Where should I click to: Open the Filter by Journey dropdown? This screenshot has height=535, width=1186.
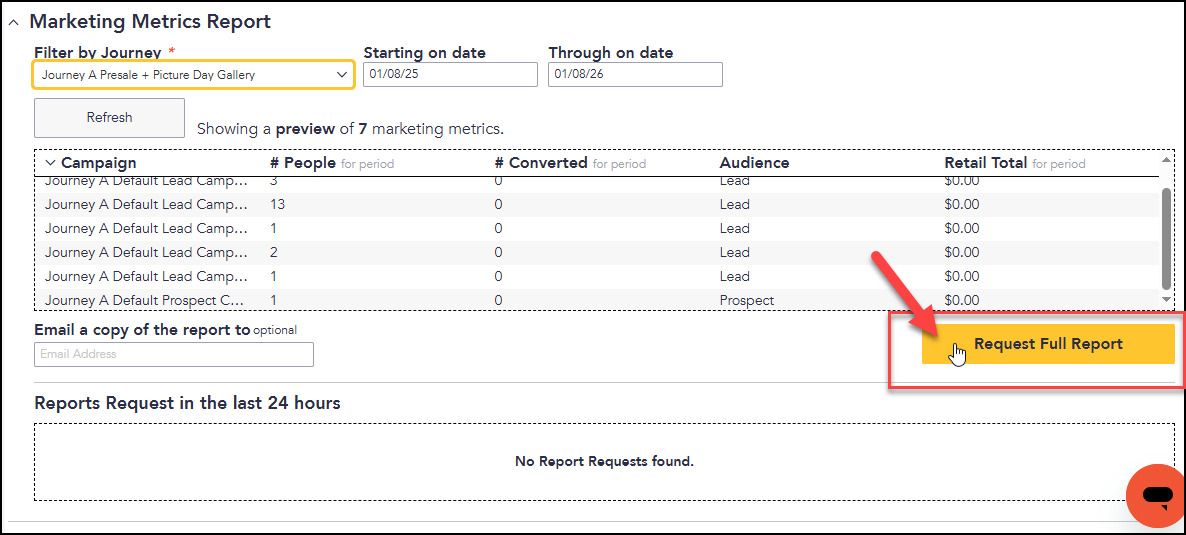(194, 75)
